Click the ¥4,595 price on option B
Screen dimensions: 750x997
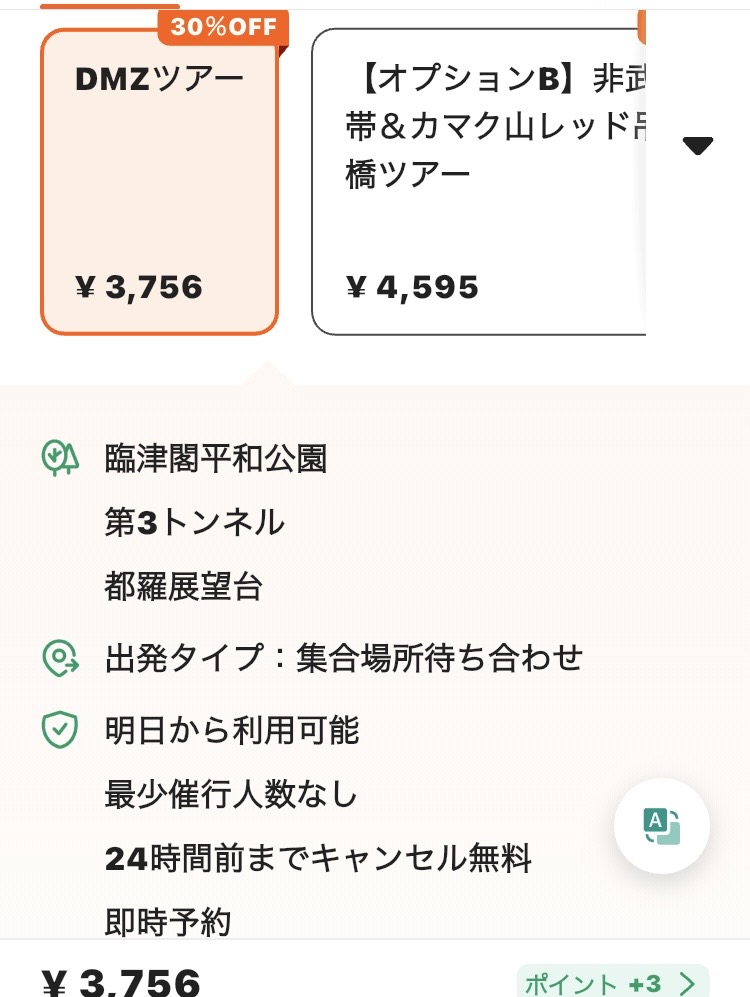[413, 288]
